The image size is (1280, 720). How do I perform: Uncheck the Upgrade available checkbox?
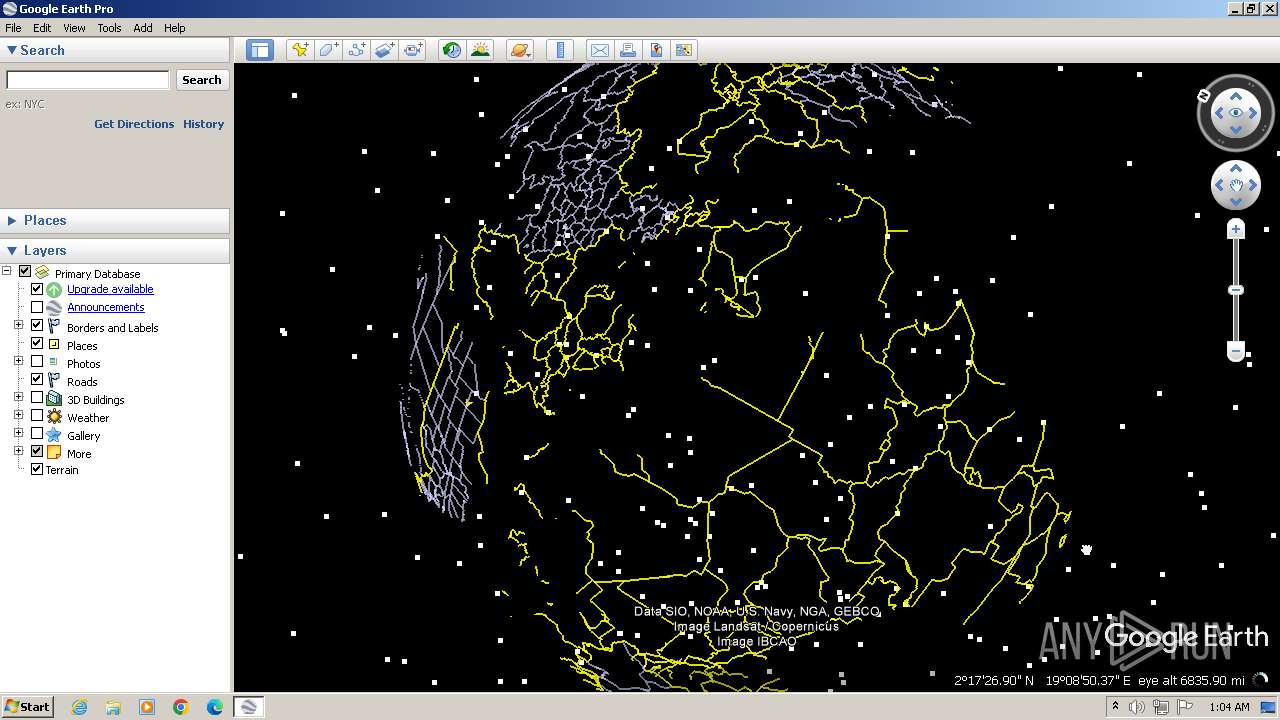37,289
